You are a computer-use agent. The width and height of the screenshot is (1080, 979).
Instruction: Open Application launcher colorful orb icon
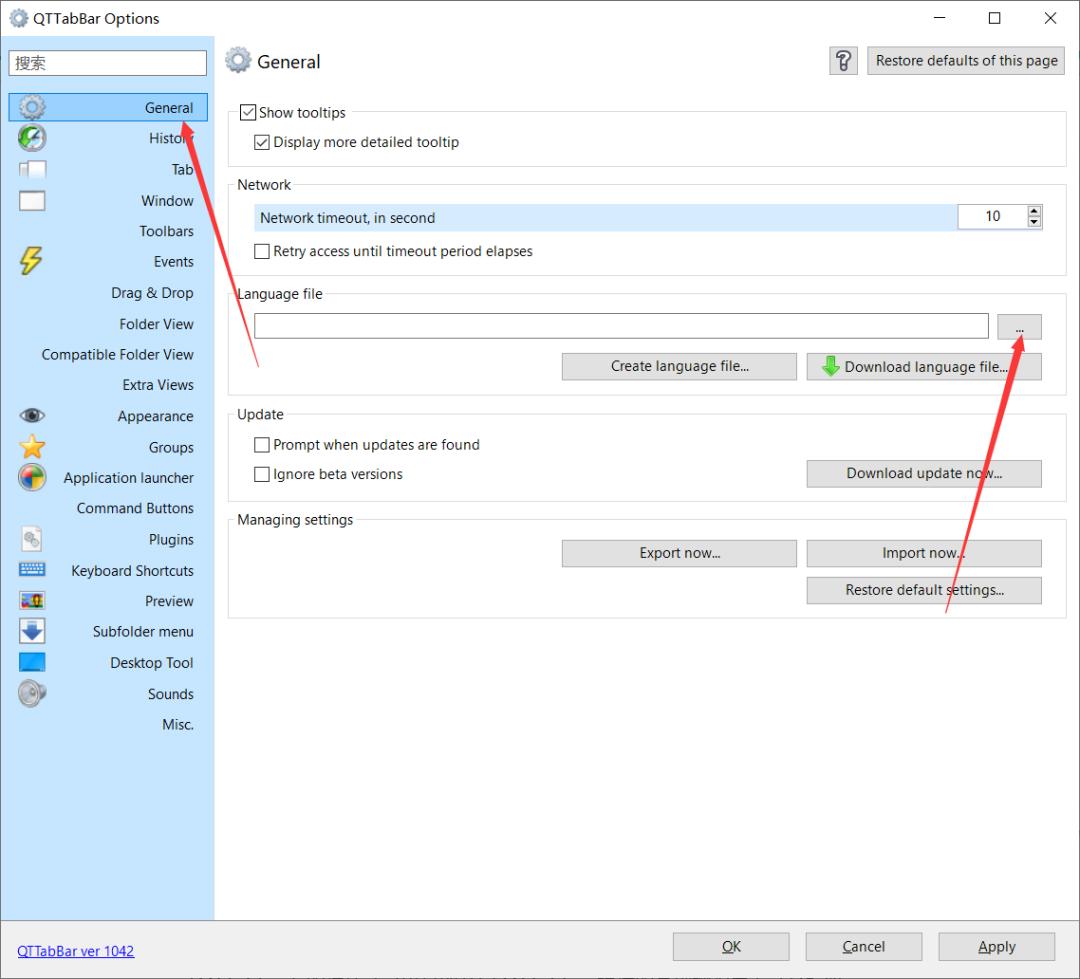coord(32,477)
